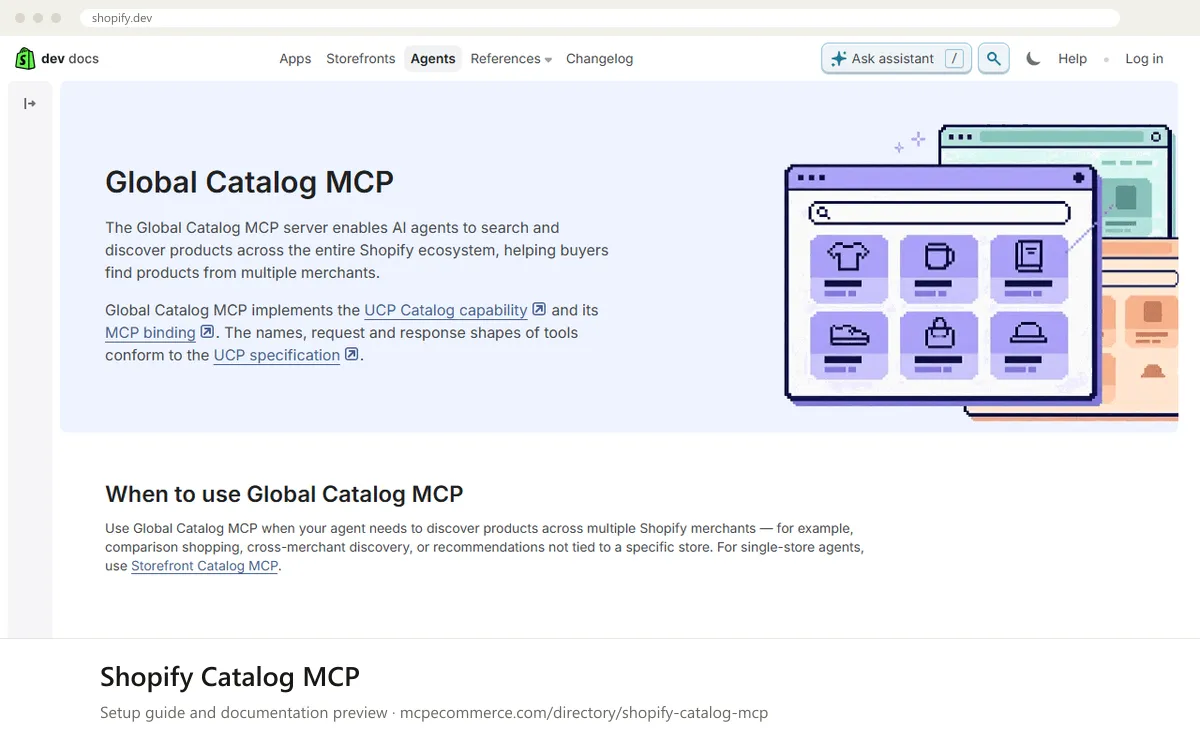Open the Changelog nav item
This screenshot has height=750, width=1200.
coord(599,59)
